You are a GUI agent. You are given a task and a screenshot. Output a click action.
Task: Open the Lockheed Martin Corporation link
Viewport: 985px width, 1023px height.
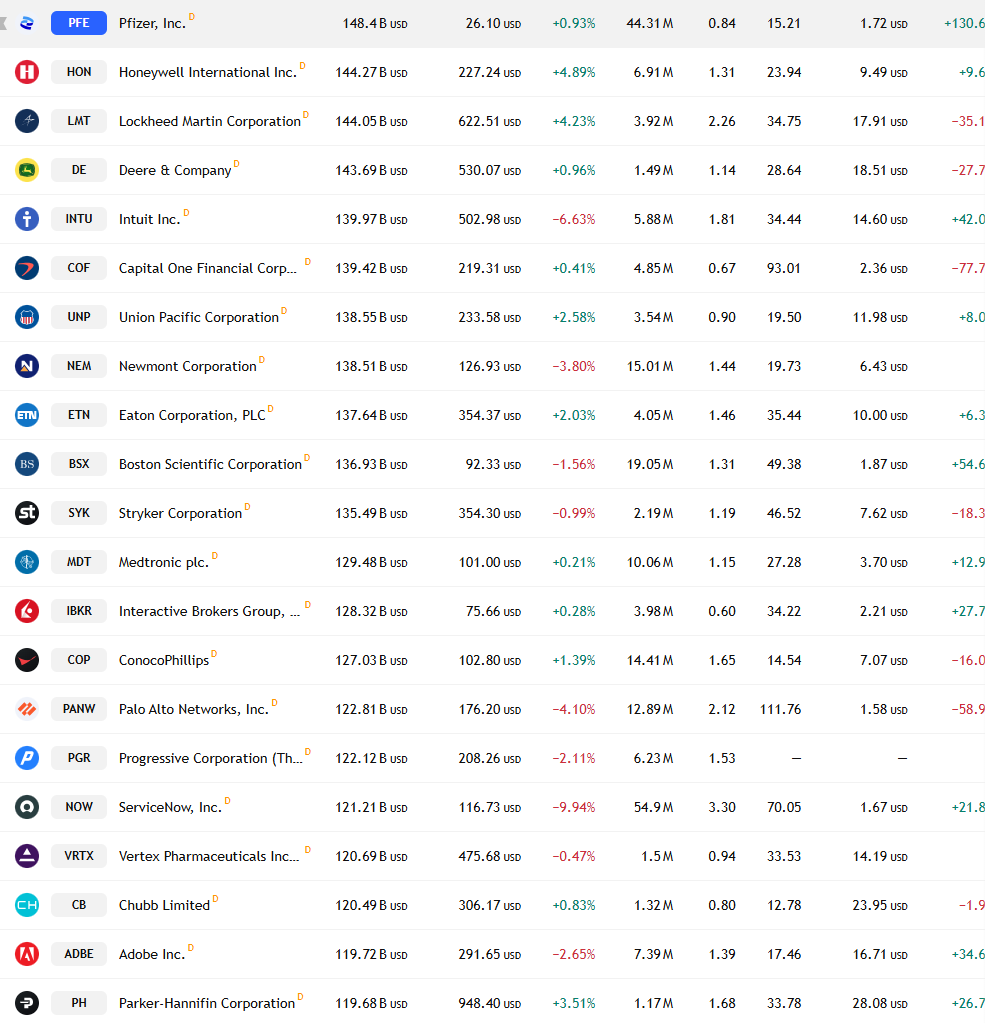(x=209, y=121)
